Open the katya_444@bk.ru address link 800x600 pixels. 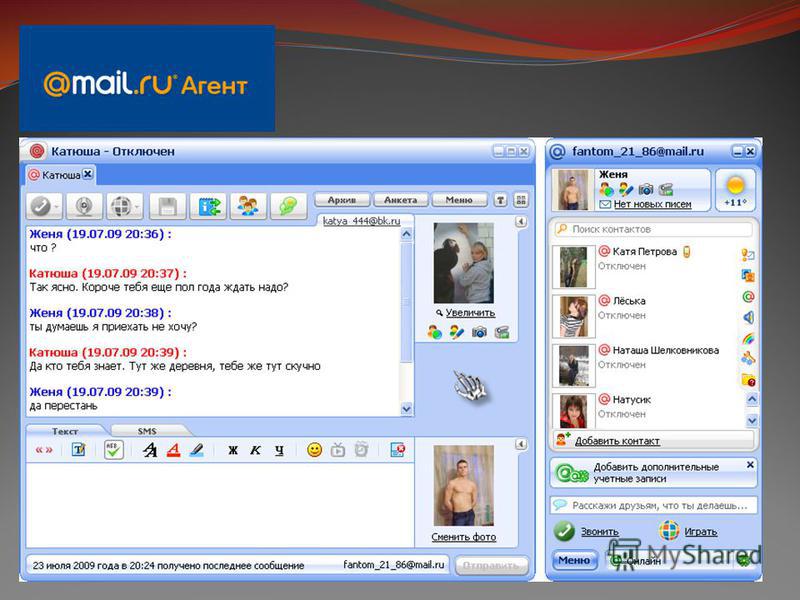tap(362, 221)
